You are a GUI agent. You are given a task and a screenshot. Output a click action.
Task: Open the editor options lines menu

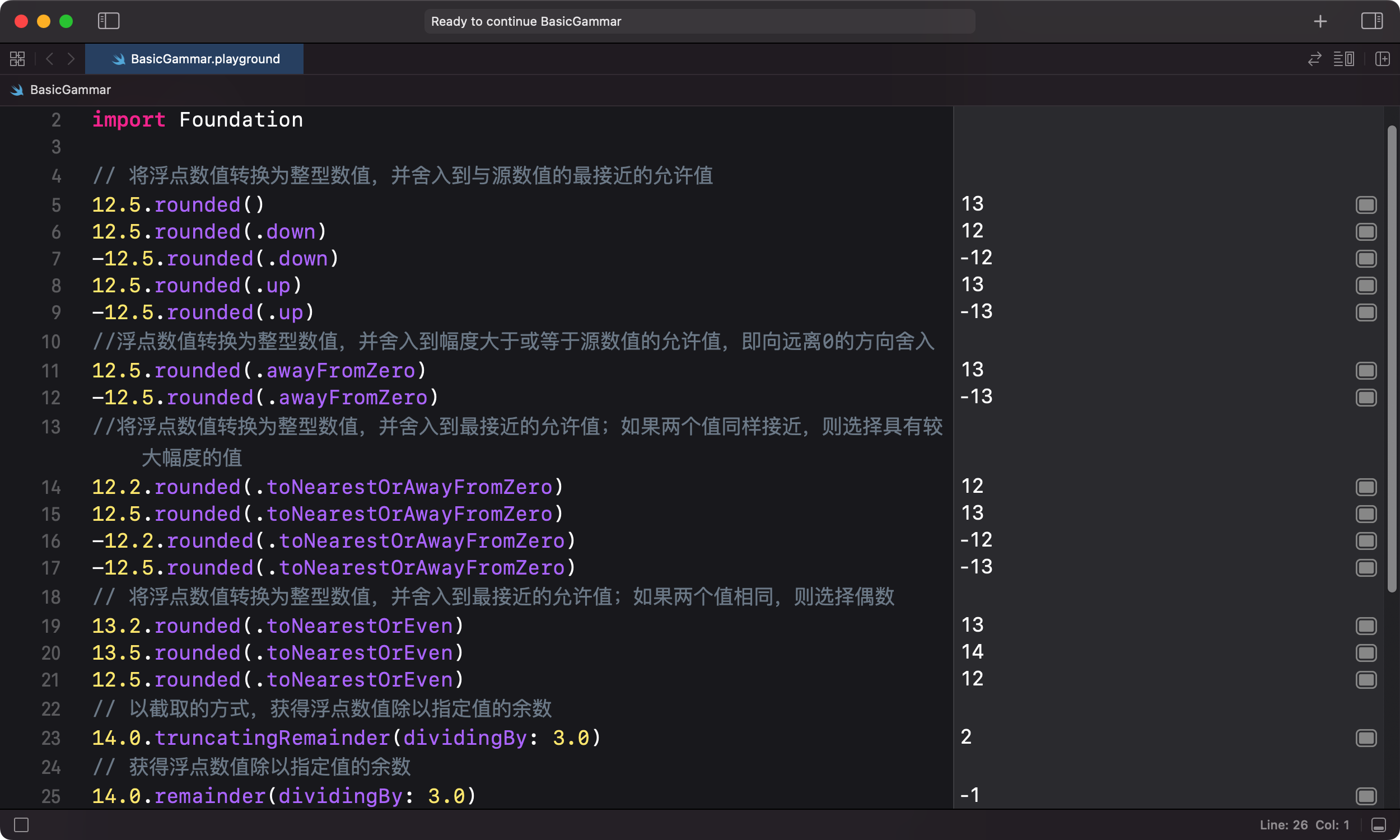pos(1343,59)
